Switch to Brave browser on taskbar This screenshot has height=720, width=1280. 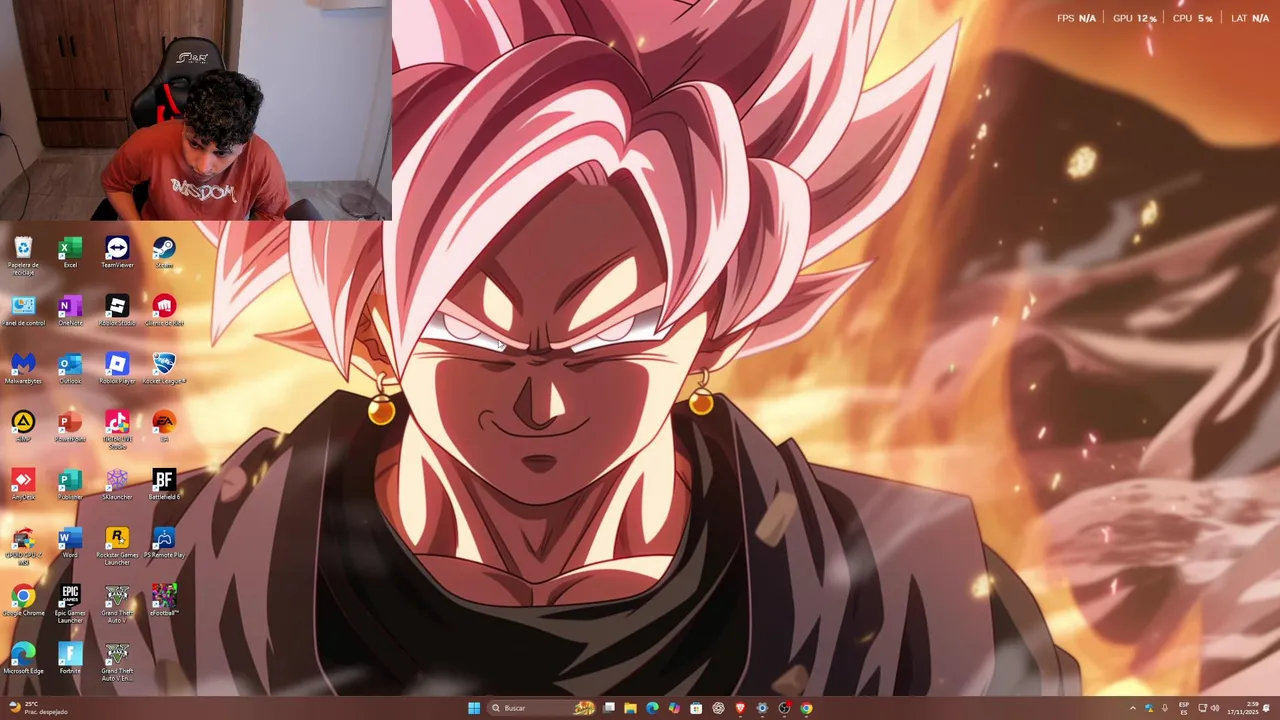[740, 708]
